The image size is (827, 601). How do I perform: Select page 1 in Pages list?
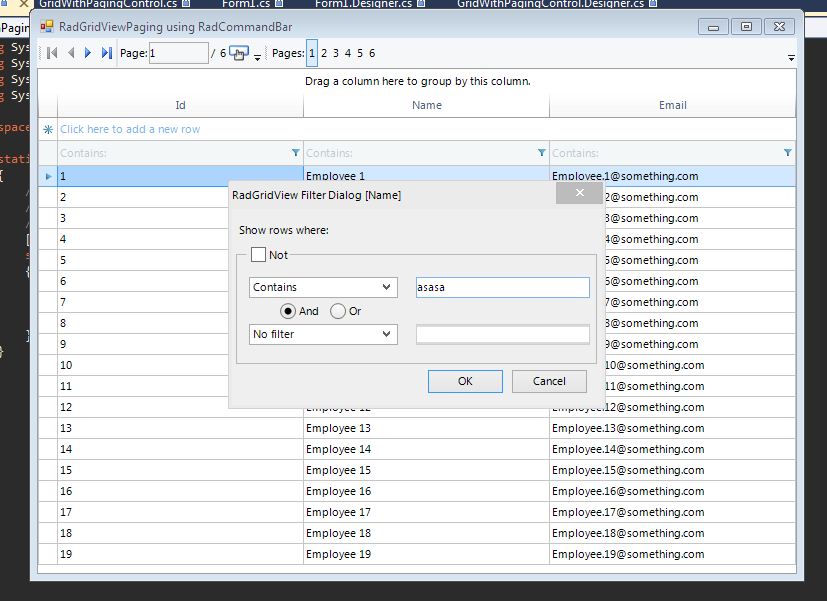[x=312, y=53]
